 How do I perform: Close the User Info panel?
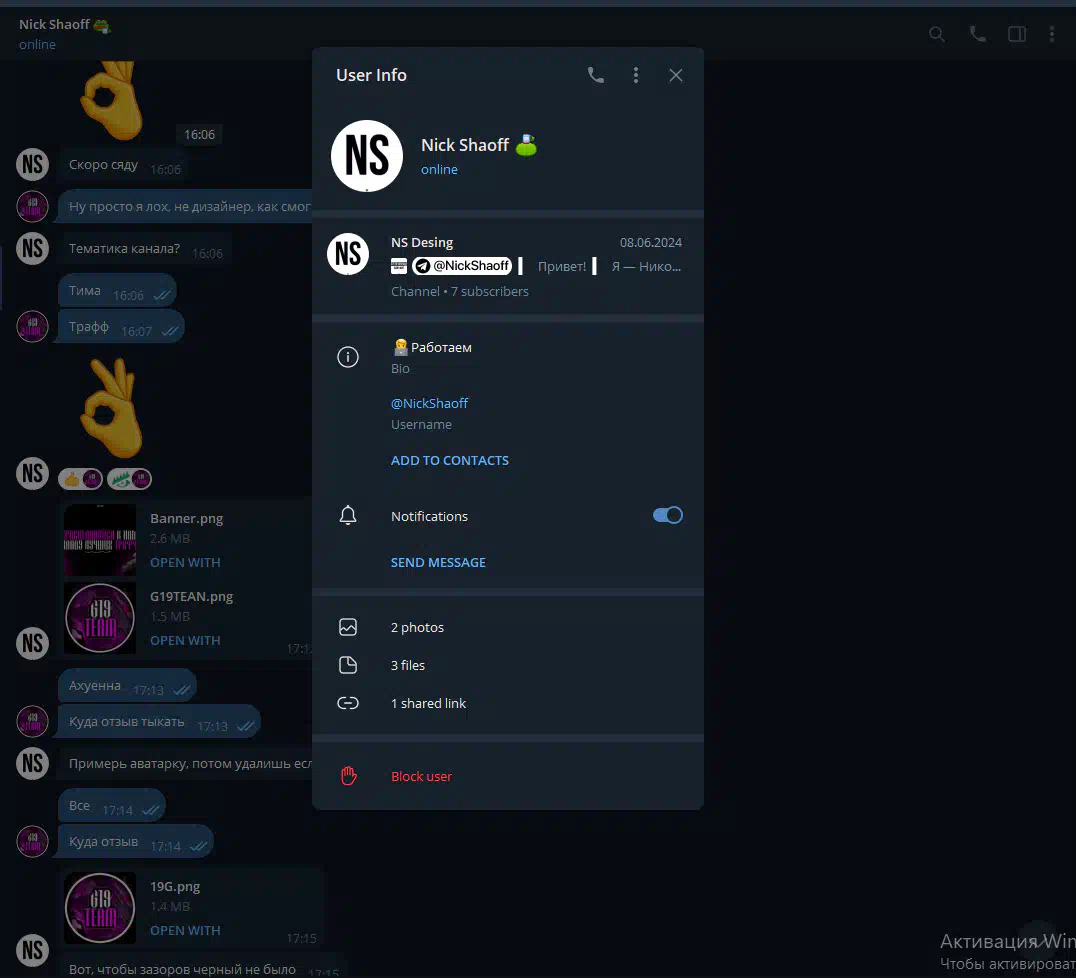[676, 75]
